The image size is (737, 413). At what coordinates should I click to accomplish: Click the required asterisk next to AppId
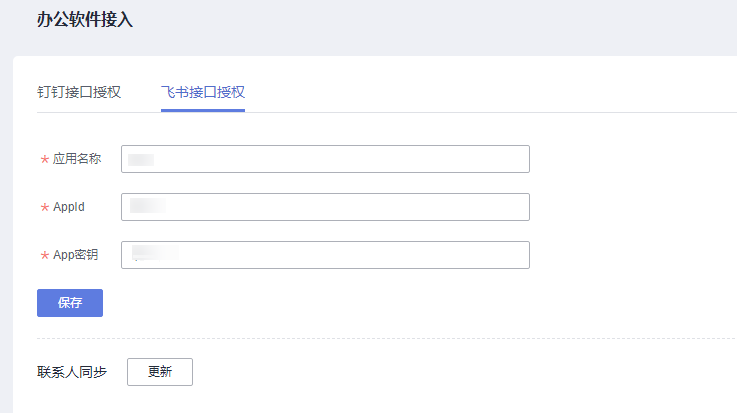(45, 207)
